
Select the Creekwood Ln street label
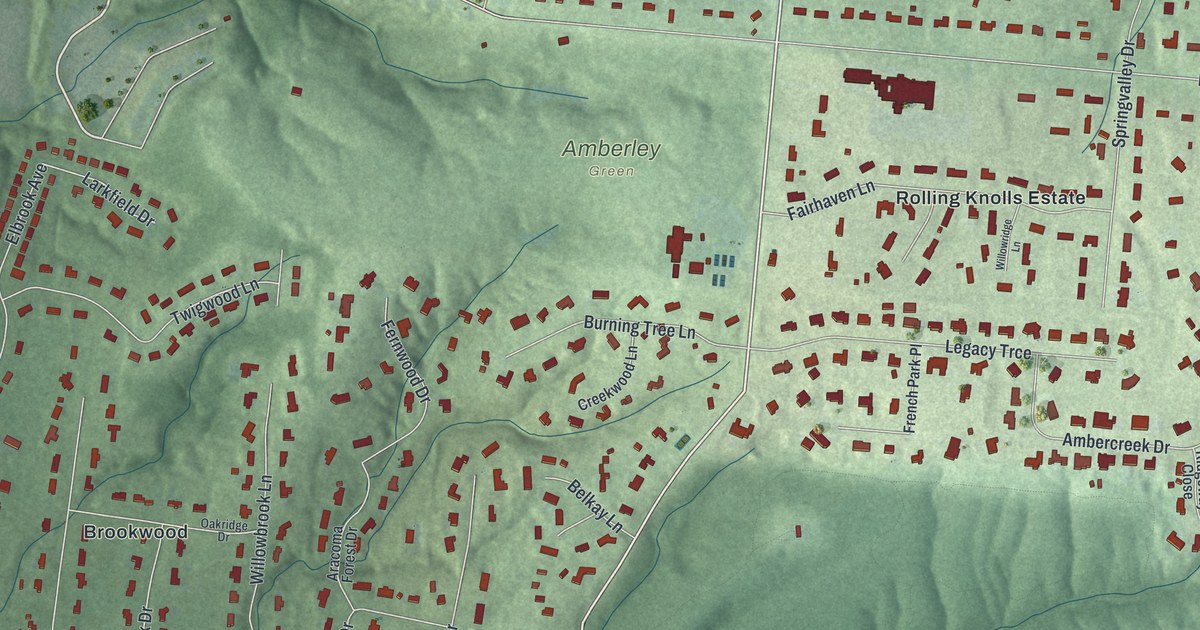click(607, 379)
